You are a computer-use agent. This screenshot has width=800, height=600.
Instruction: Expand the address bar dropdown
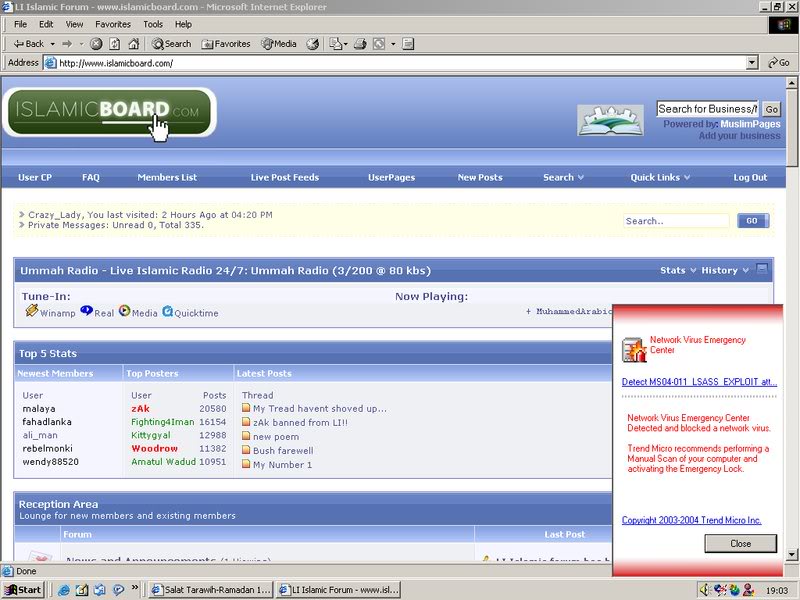click(x=752, y=63)
